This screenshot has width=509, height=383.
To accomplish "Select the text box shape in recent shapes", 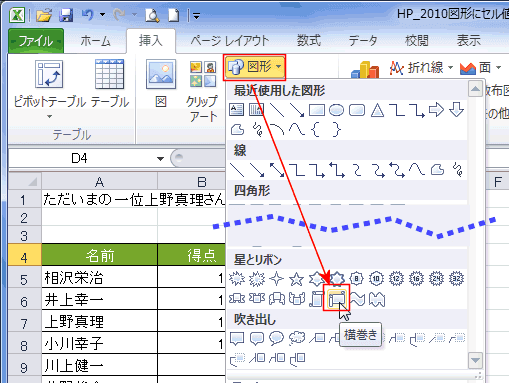I will [x=237, y=110].
